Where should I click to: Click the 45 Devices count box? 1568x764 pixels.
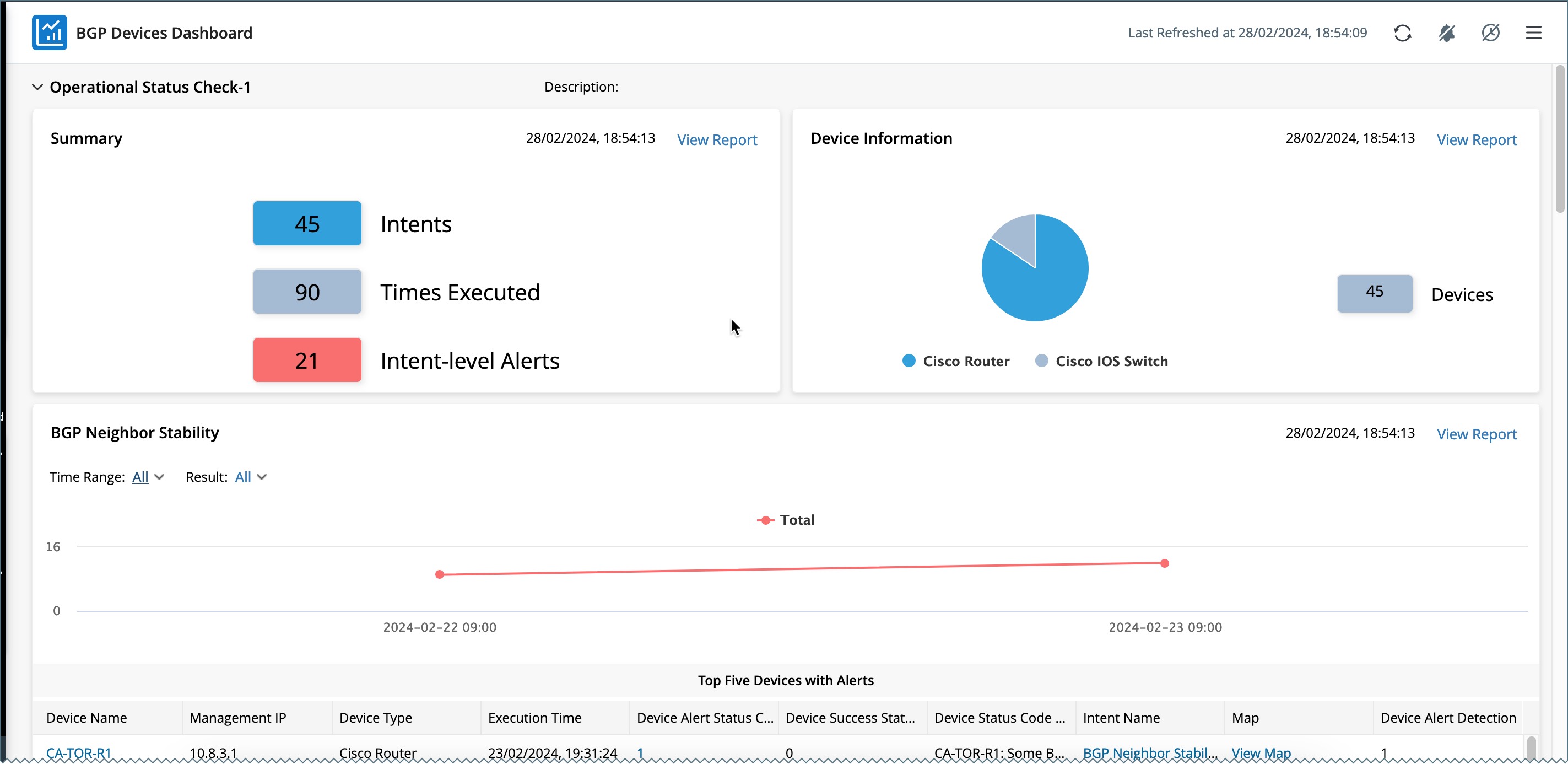(1375, 293)
